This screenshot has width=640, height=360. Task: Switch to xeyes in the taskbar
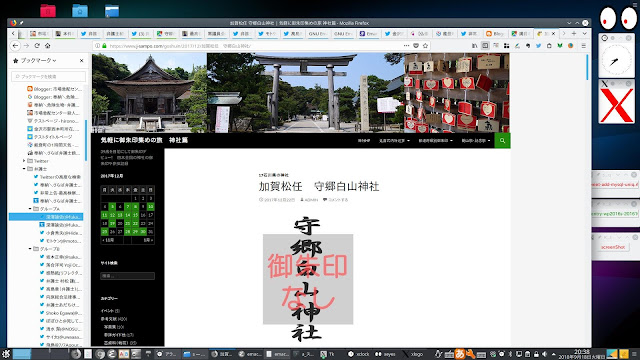coord(385,354)
